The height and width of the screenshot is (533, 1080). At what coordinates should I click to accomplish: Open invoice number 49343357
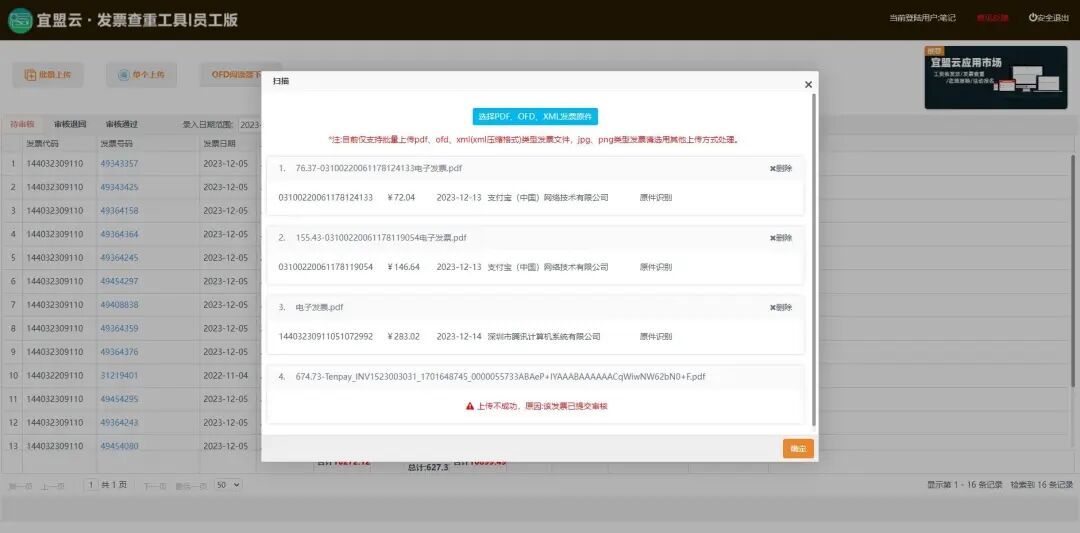click(x=119, y=164)
